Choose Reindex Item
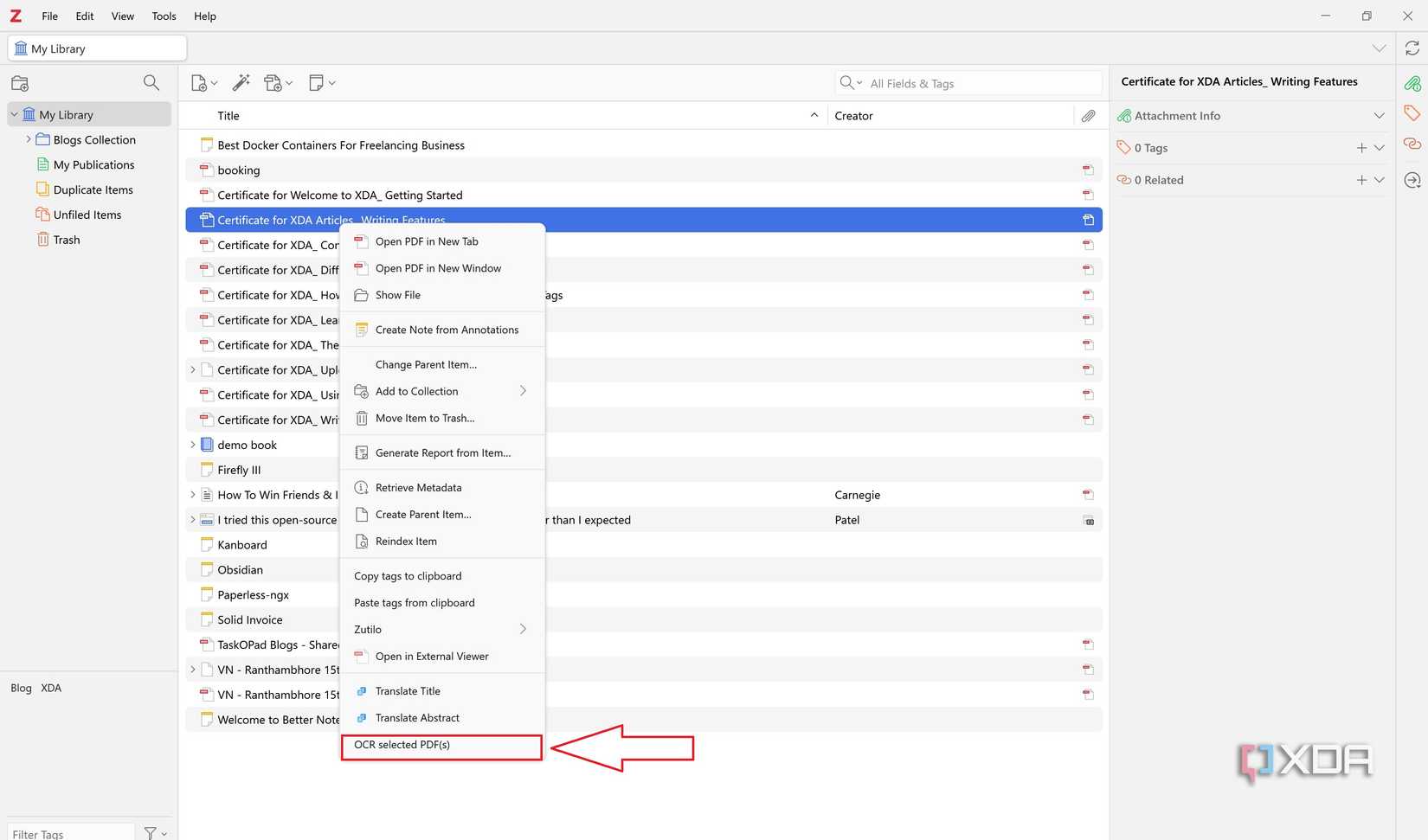The height and width of the screenshot is (840, 1428). 442,542
